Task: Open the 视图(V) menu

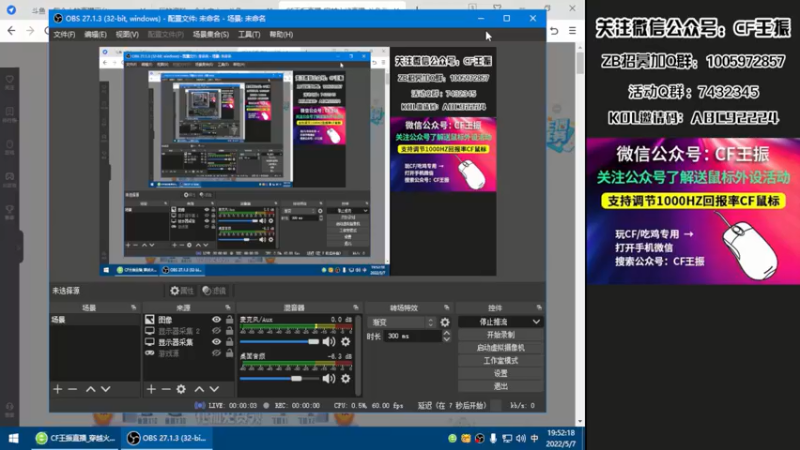Action: pos(127,34)
